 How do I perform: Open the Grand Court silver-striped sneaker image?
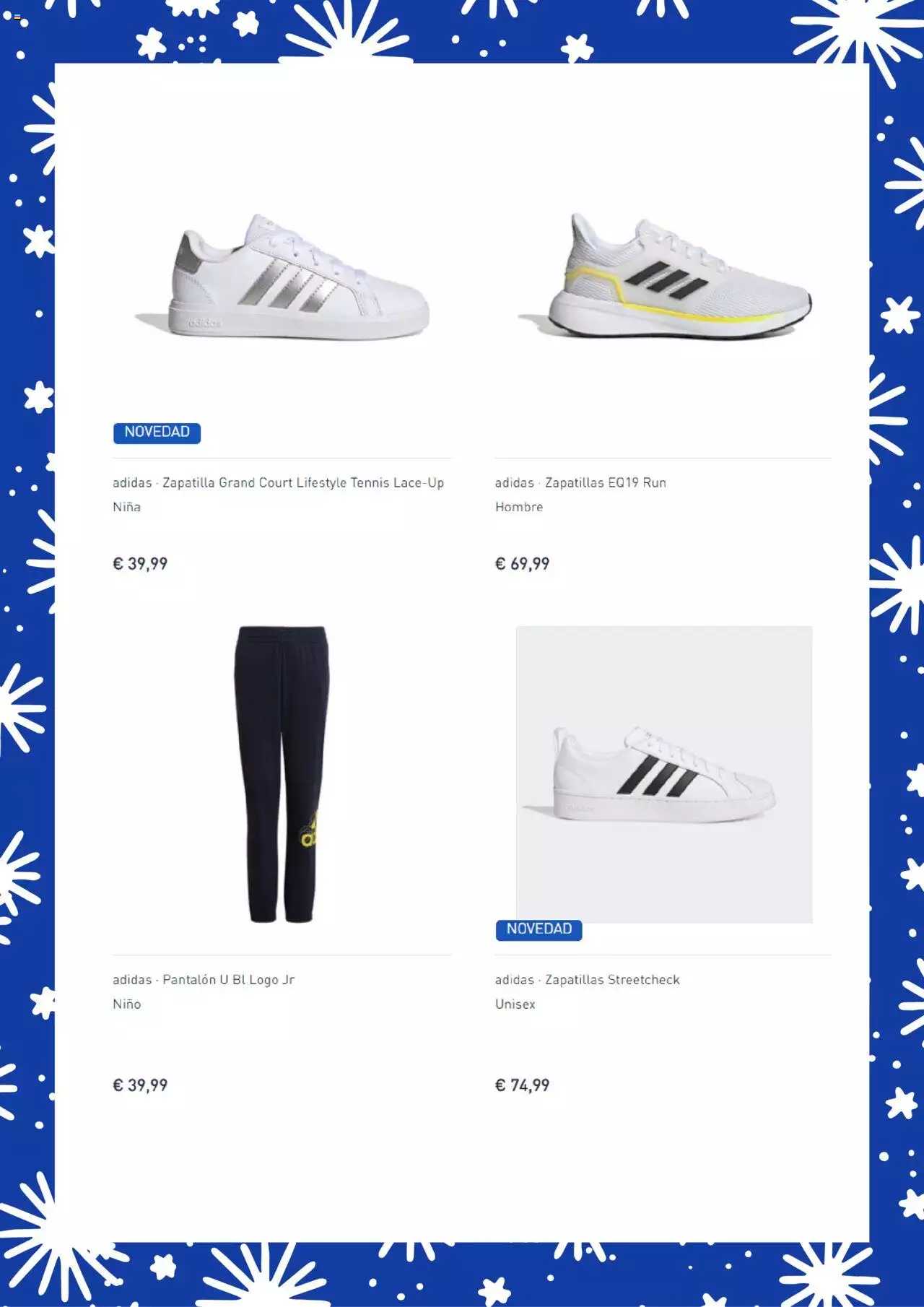[283, 276]
